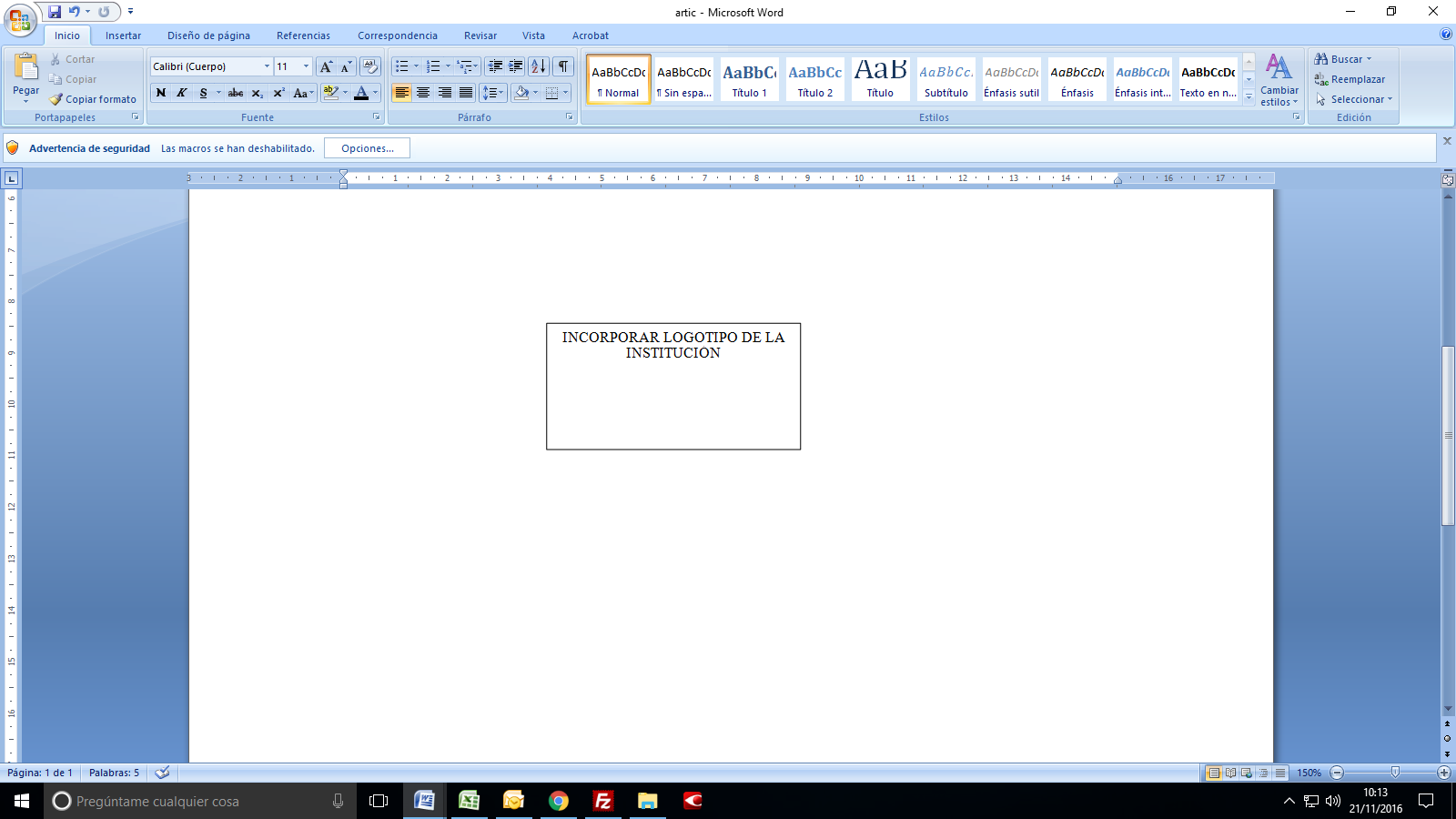1456x819 pixels.
Task: Sort text alphabetically icon
Action: pos(539,66)
